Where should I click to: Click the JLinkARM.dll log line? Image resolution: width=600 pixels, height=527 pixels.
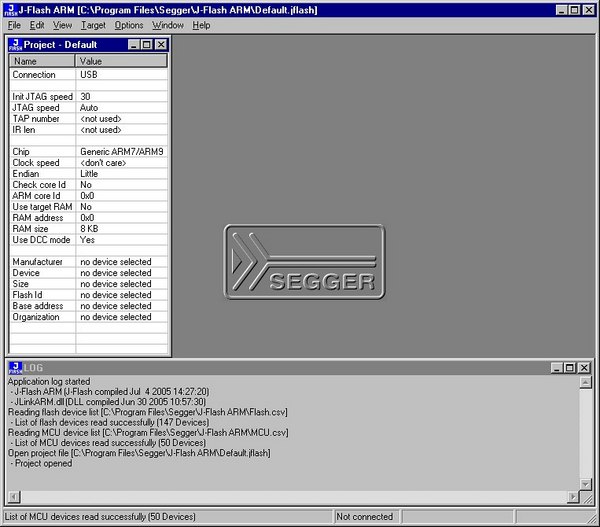click(x=108, y=402)
